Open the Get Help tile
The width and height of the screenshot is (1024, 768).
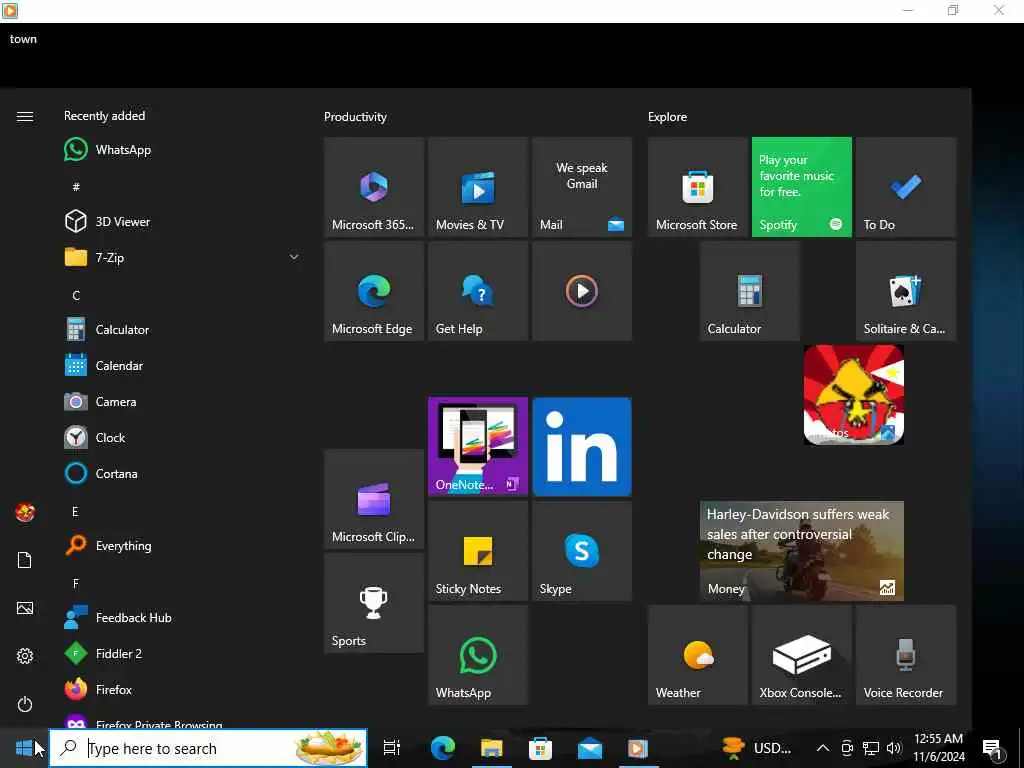pyautogui.click(x=478, y=291)
